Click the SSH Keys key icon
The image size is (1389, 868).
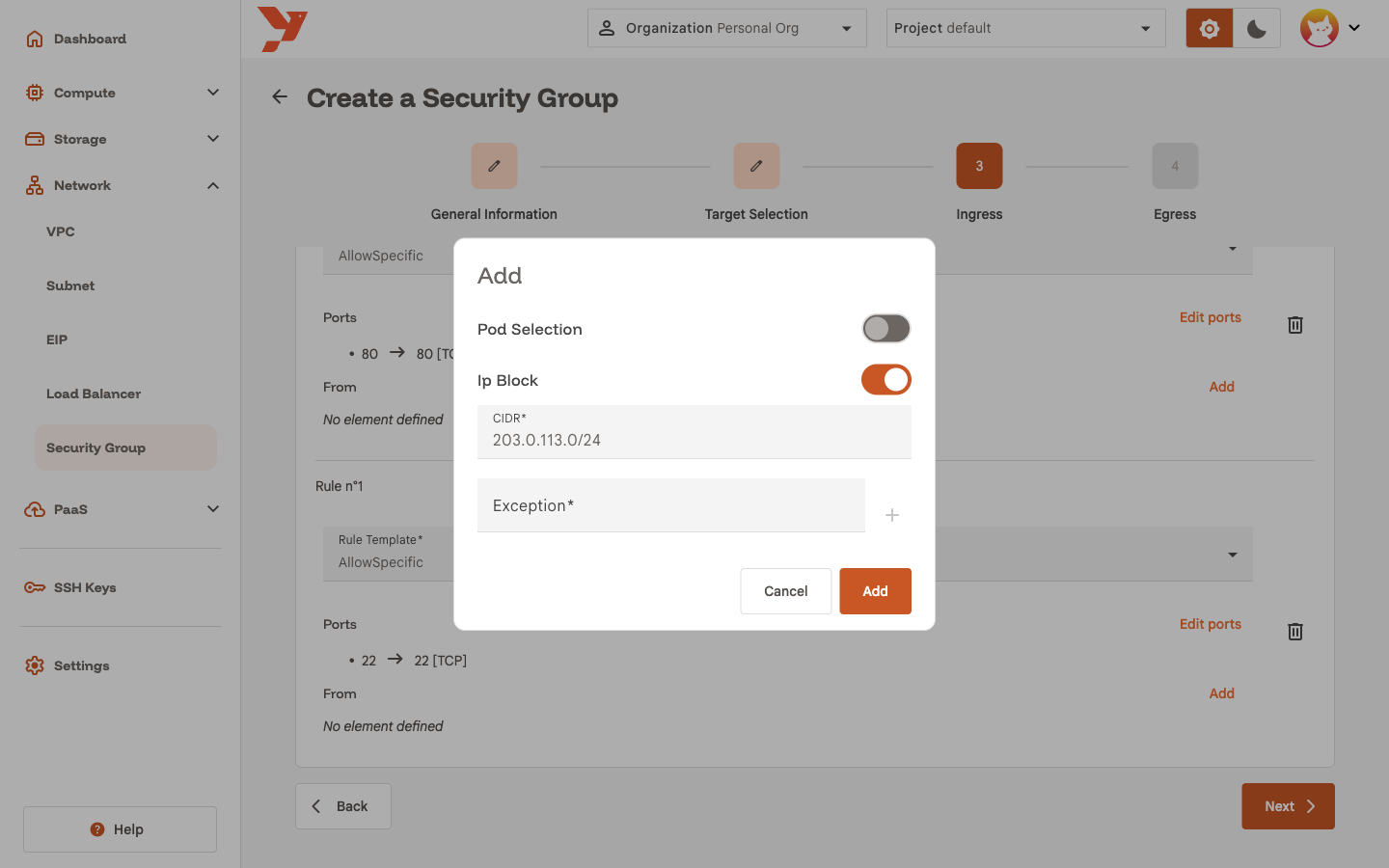point(35,587)
